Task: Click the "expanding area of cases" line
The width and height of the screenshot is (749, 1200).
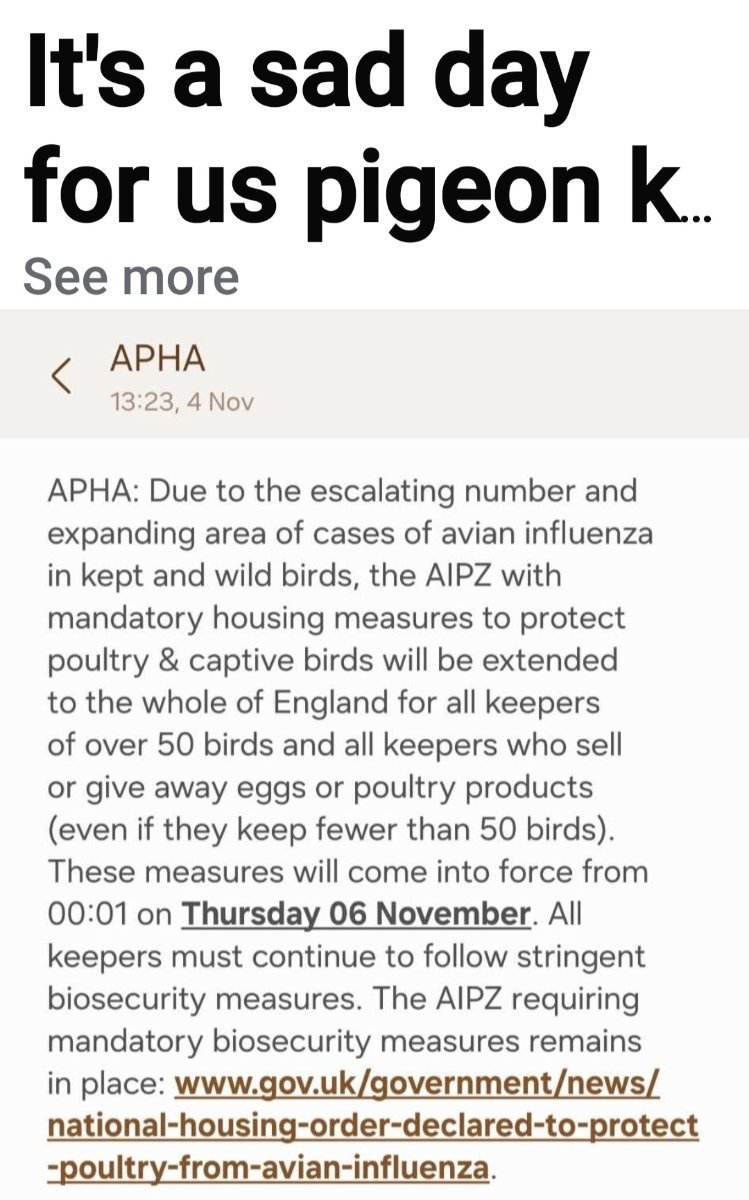Action: pos(349,533)
